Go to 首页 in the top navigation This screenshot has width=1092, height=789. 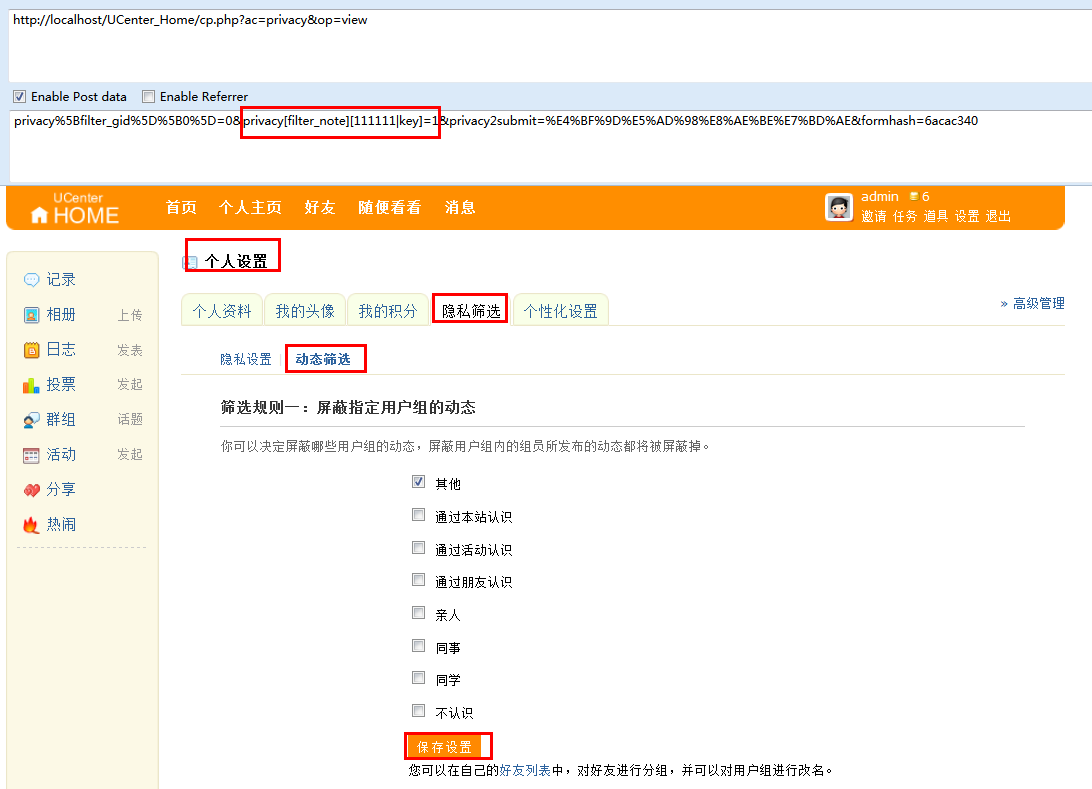coord(181,208)
